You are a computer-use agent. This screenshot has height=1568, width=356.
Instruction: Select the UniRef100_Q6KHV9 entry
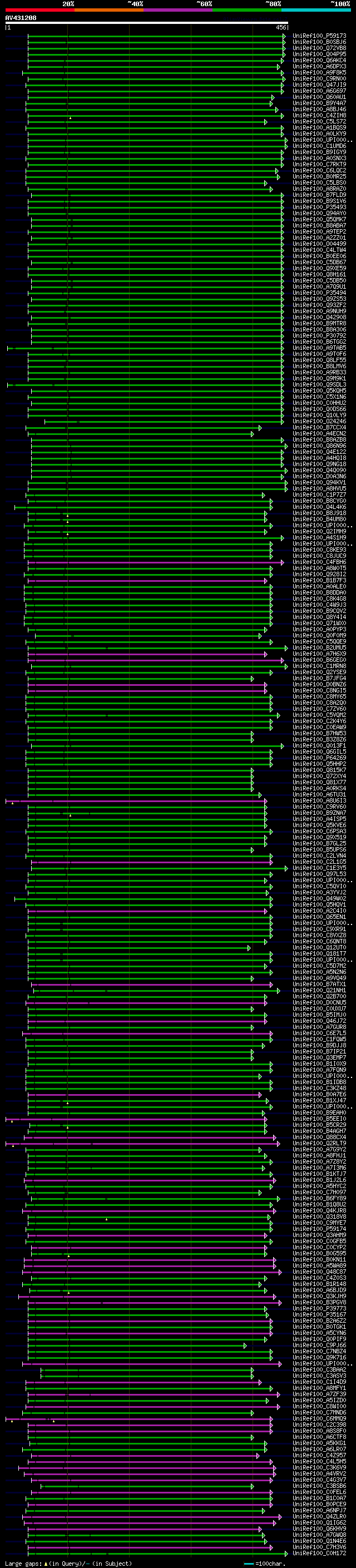tap(319, 1529)
